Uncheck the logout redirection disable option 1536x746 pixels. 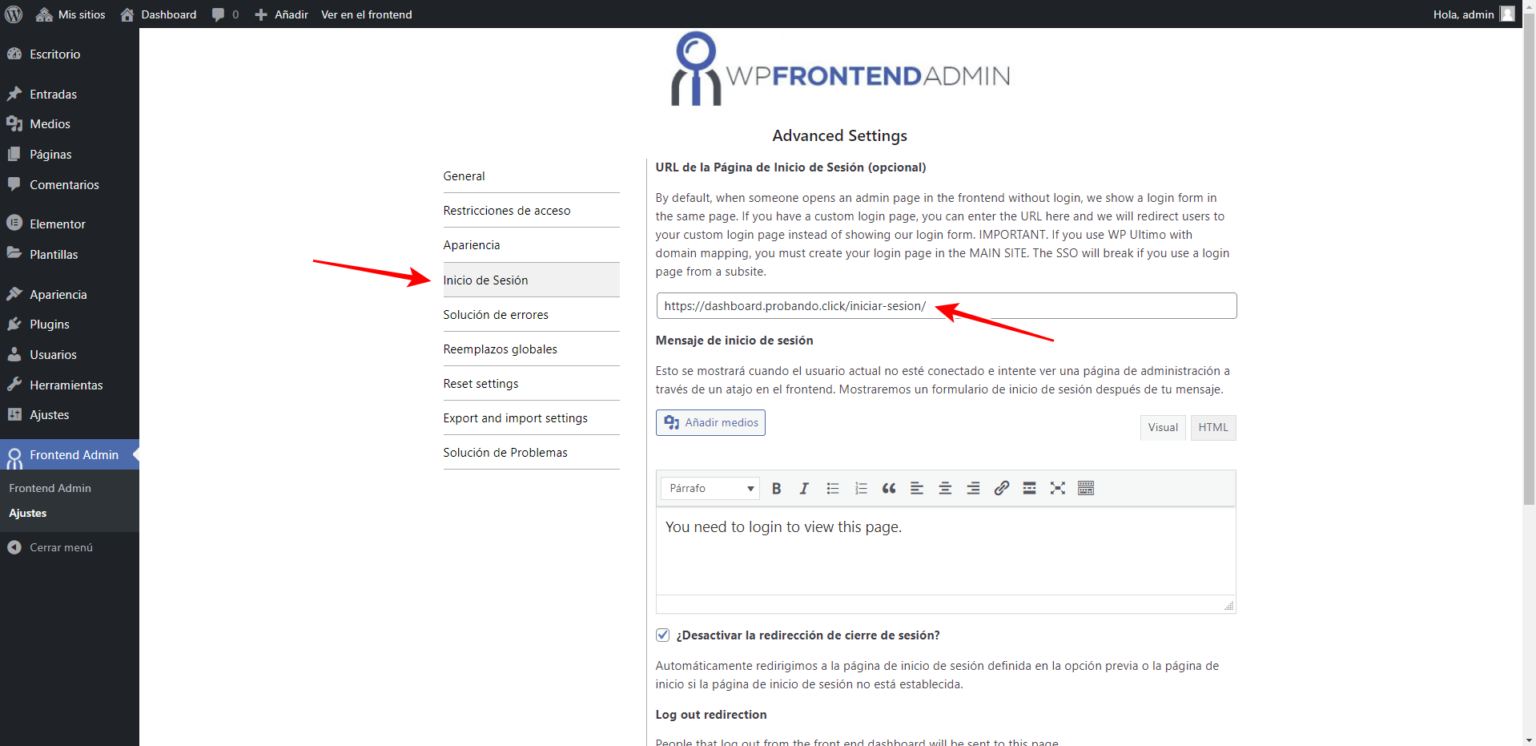click(662, 634)
